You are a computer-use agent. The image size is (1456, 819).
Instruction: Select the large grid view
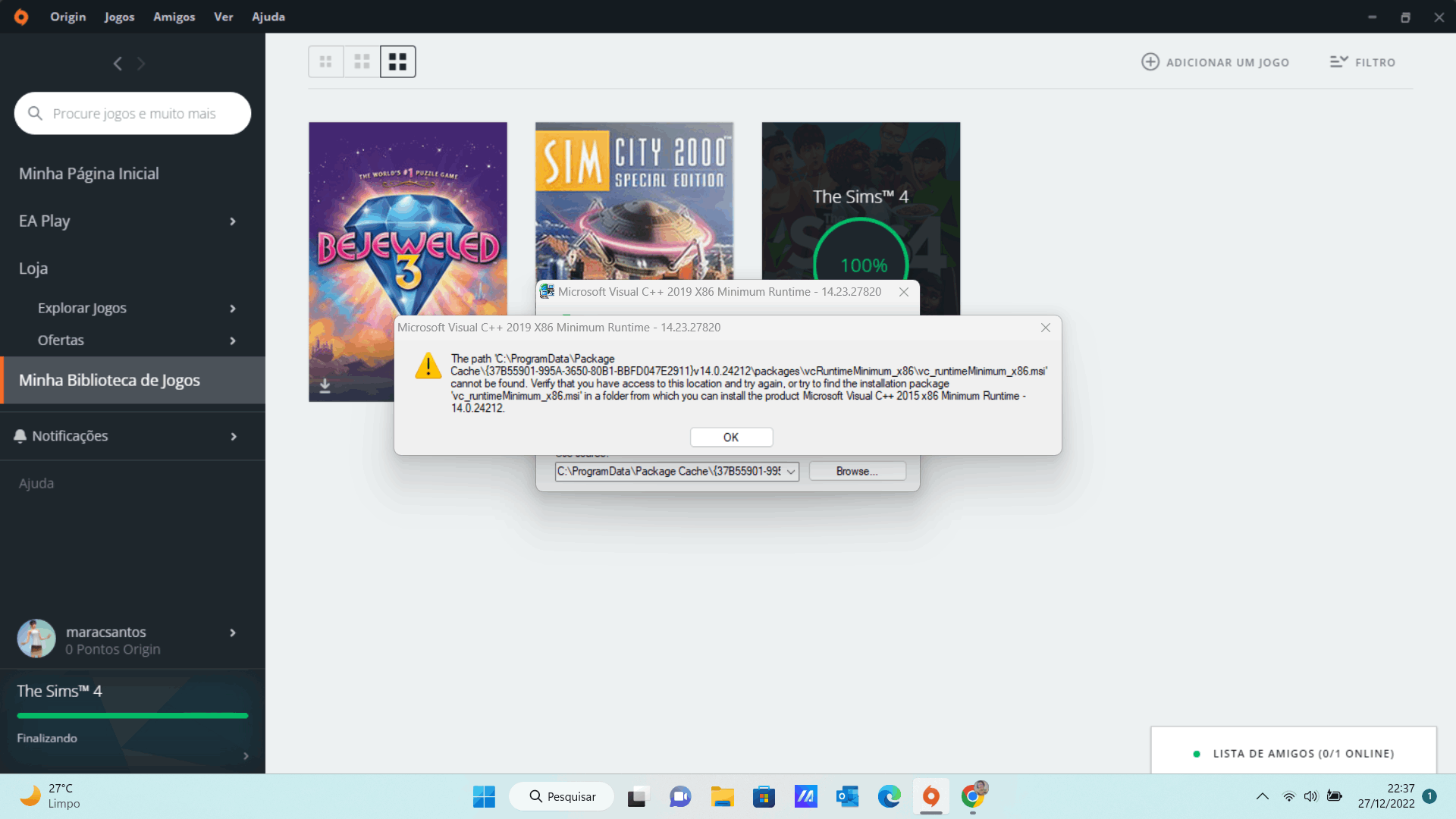(x=398, y=62)
